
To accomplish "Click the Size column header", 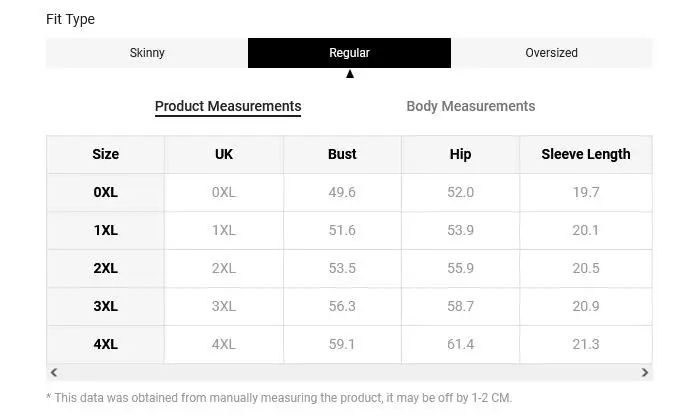I will tap(105, 155).
